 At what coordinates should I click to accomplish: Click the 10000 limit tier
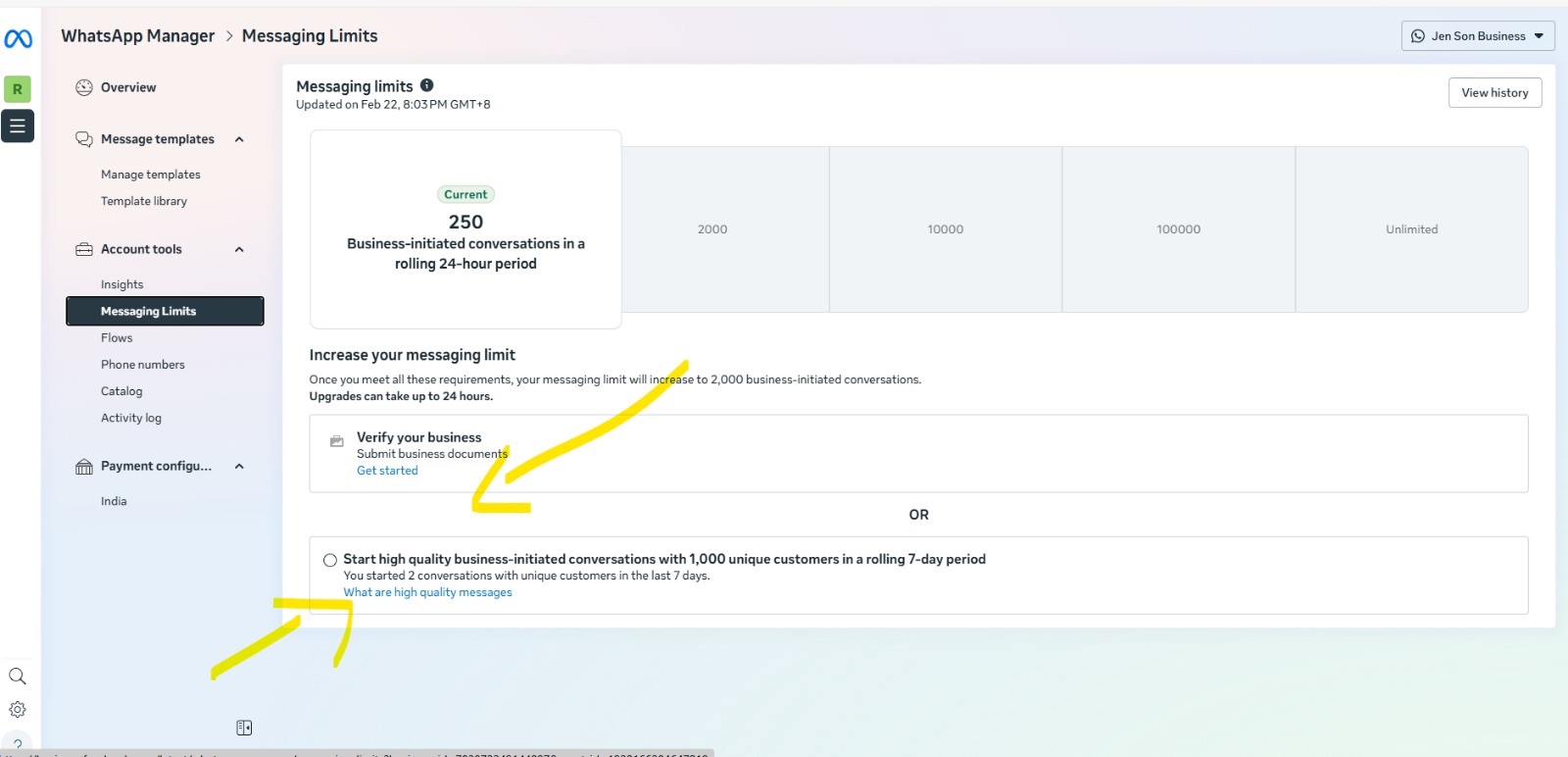pyautogui.click(x=946, y=229)
